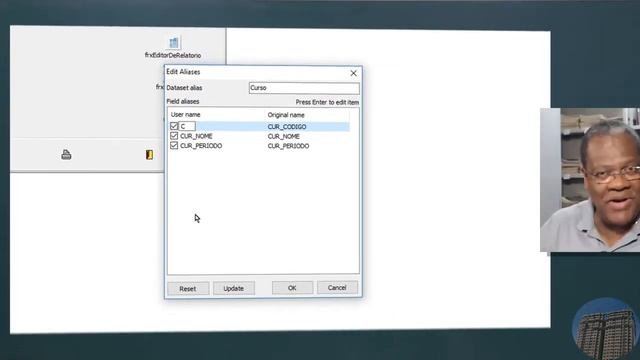This screenshot has width=640, height=360.
Task: Click the presenter webcam thumbnail
Action: [590, 180]
